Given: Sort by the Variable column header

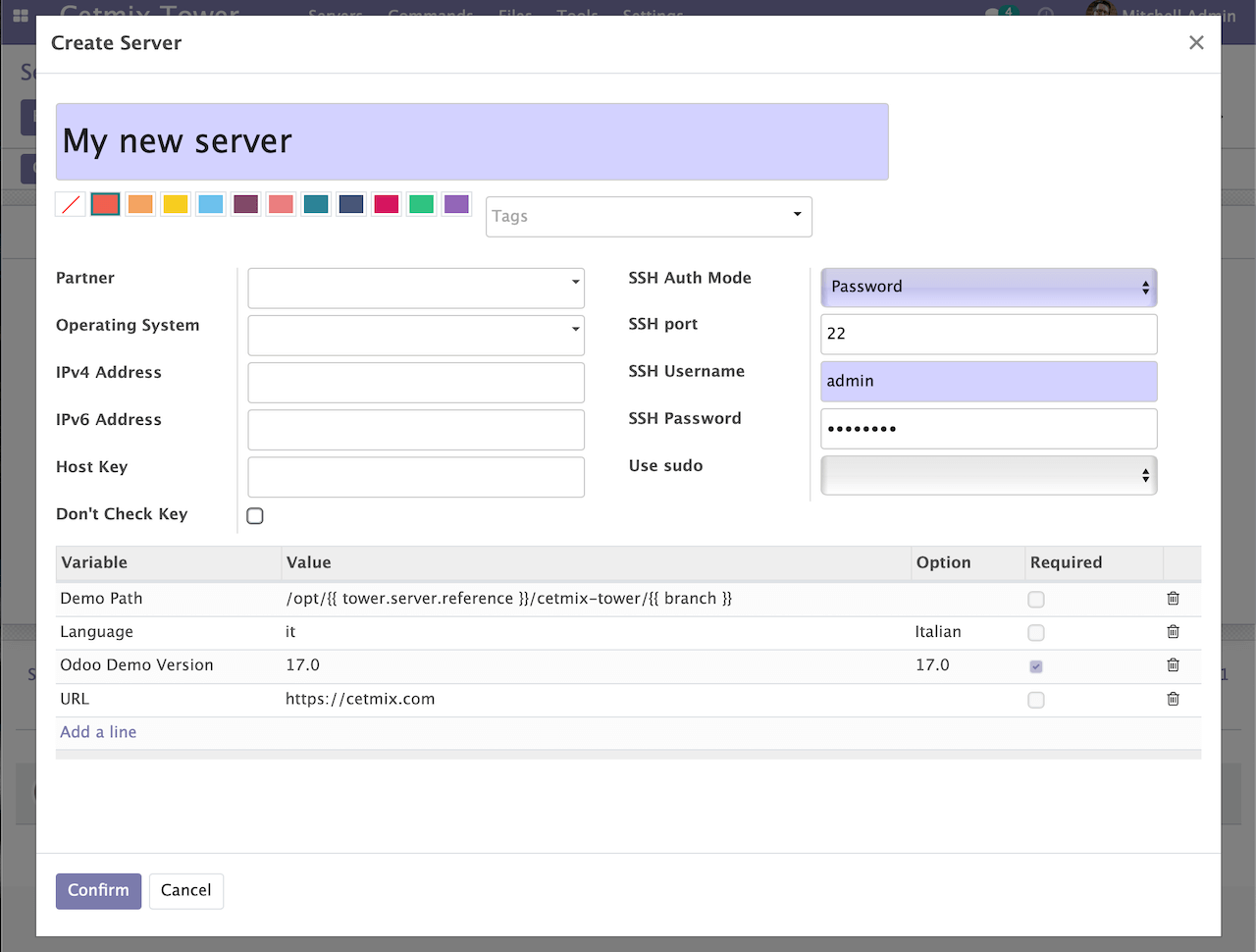Looking at the screenshot, I should [x=94, y=562].
